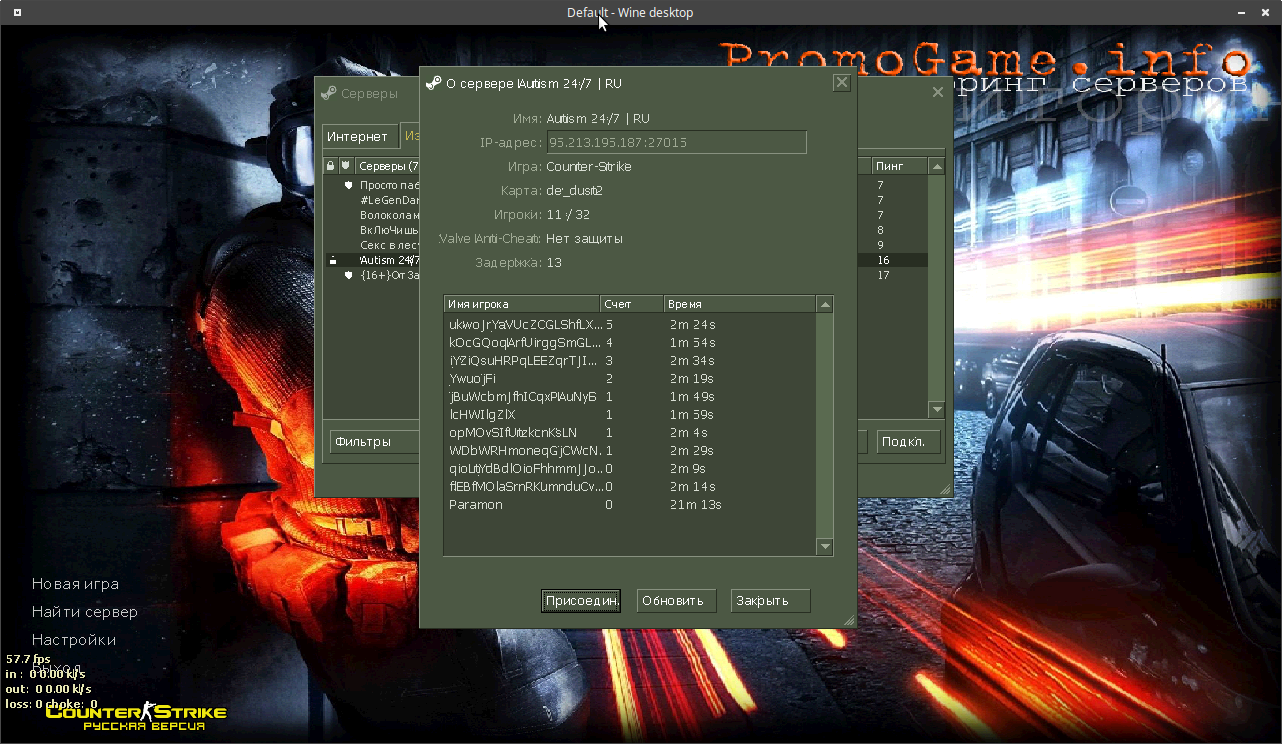
Task: Click the lock icon on the Autism 24/7 row
Action: 332,260
